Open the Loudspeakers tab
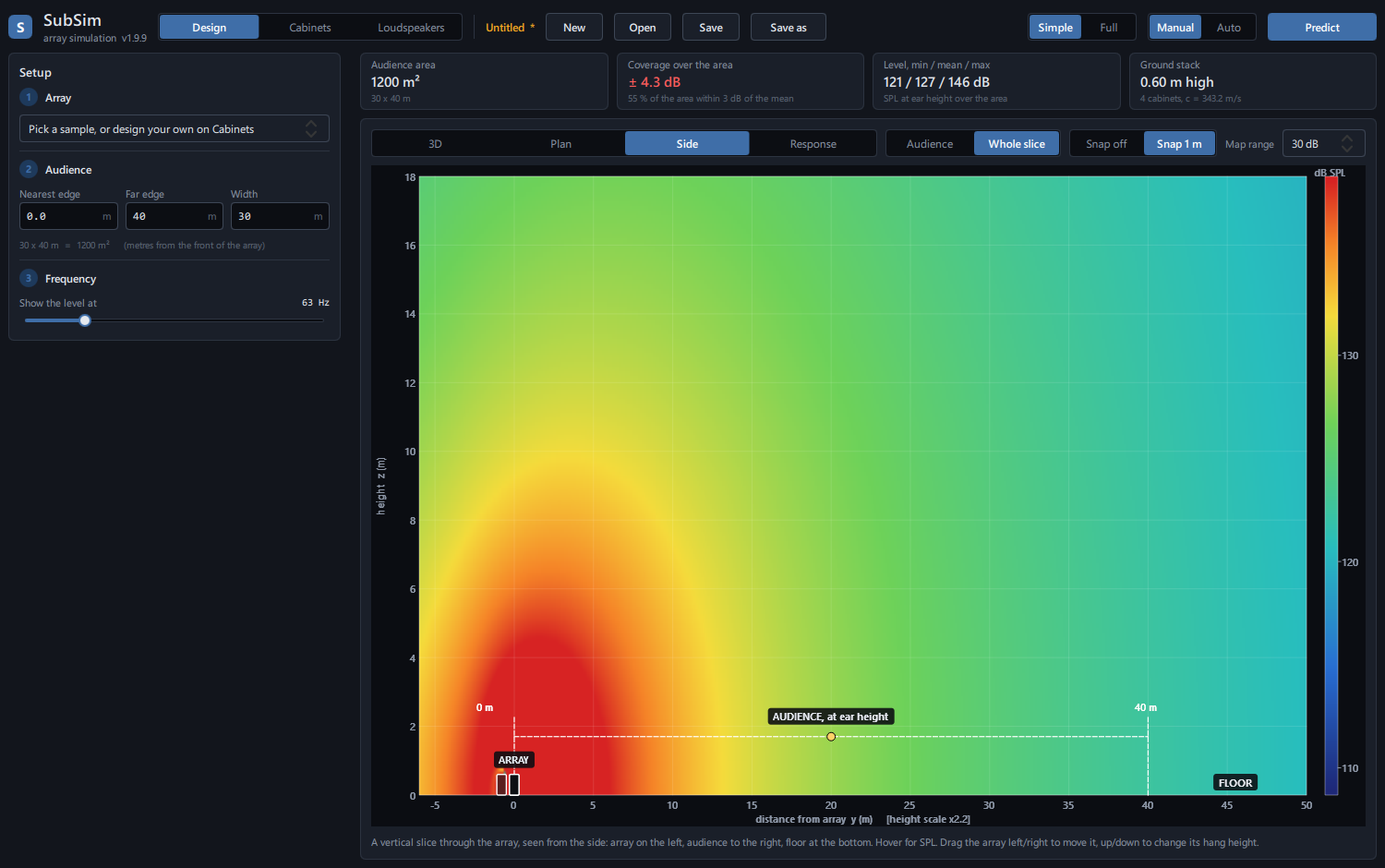 tap(411, 28)
